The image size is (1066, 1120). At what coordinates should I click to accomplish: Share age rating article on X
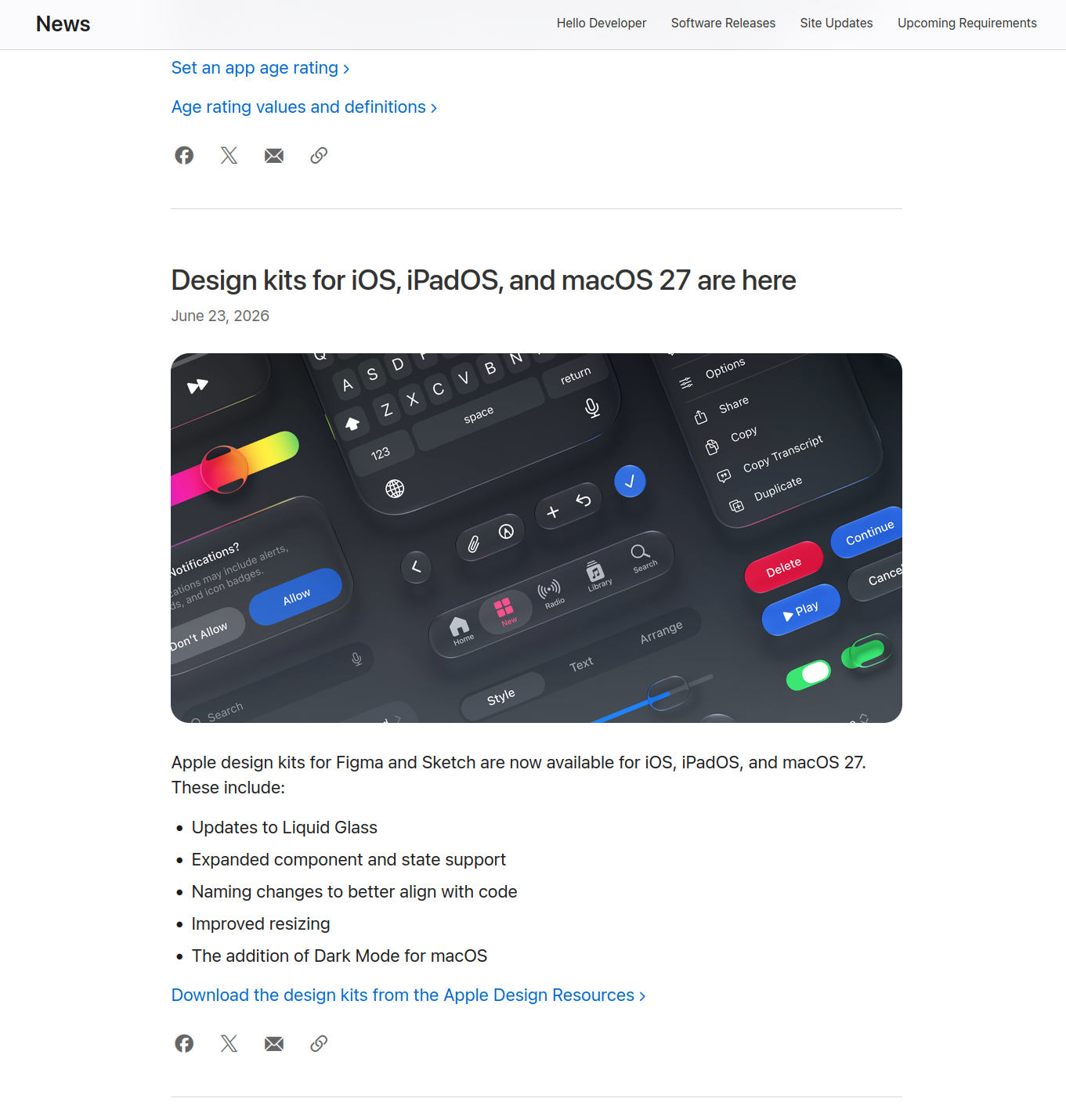[229, 155]
